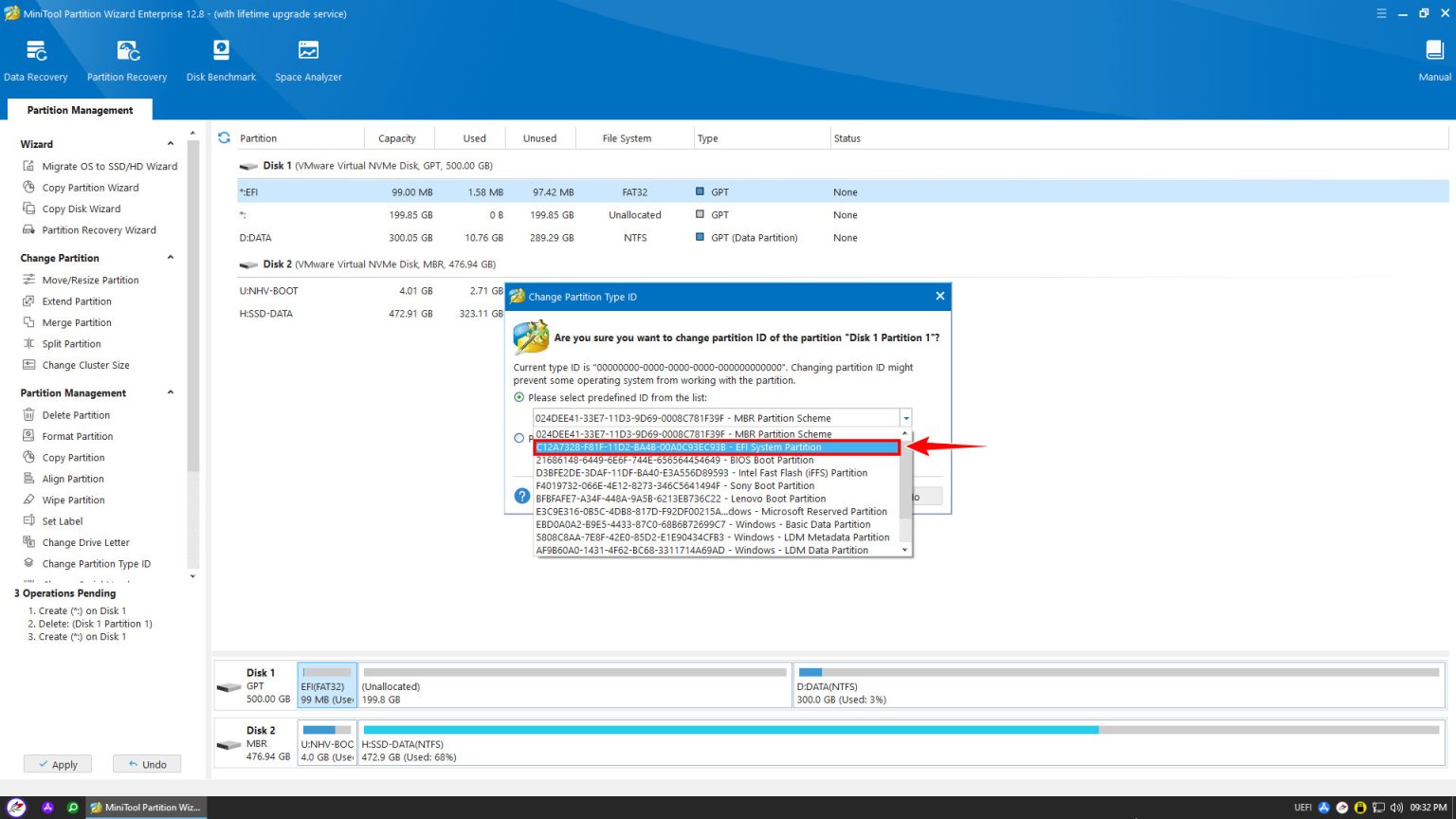Start the Disk Benchmark tool
The height and width of the screenshot is (819, 1456).
coord(220,57)
